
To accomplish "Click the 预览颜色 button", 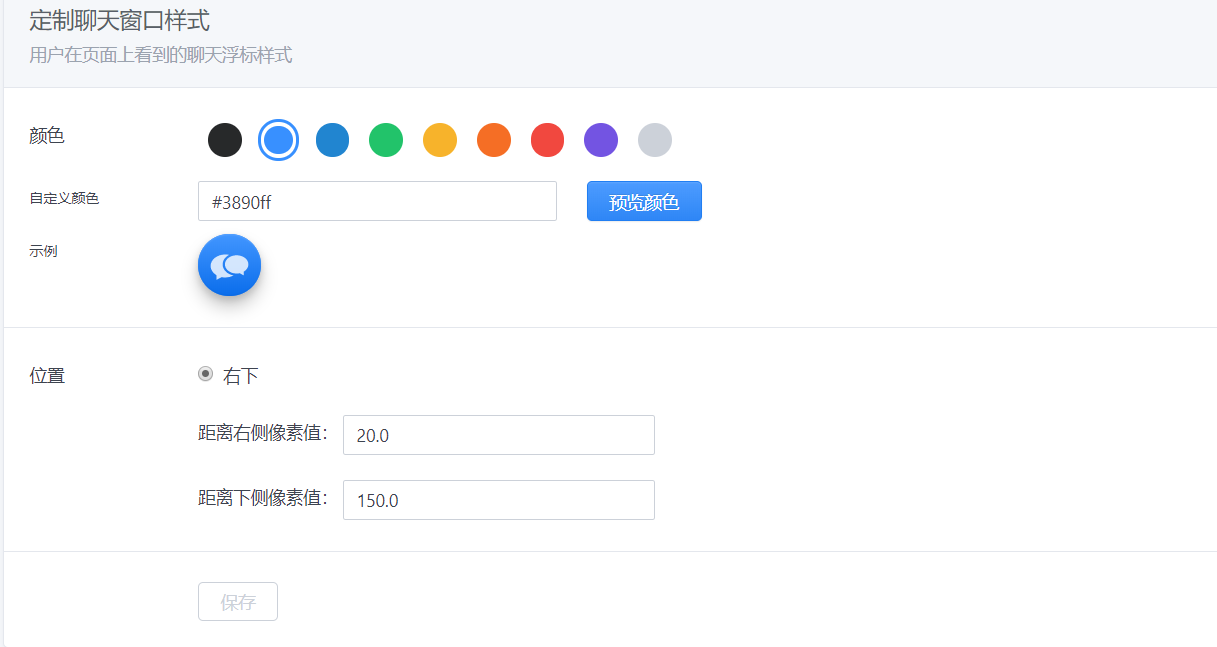I will point(644,201).
